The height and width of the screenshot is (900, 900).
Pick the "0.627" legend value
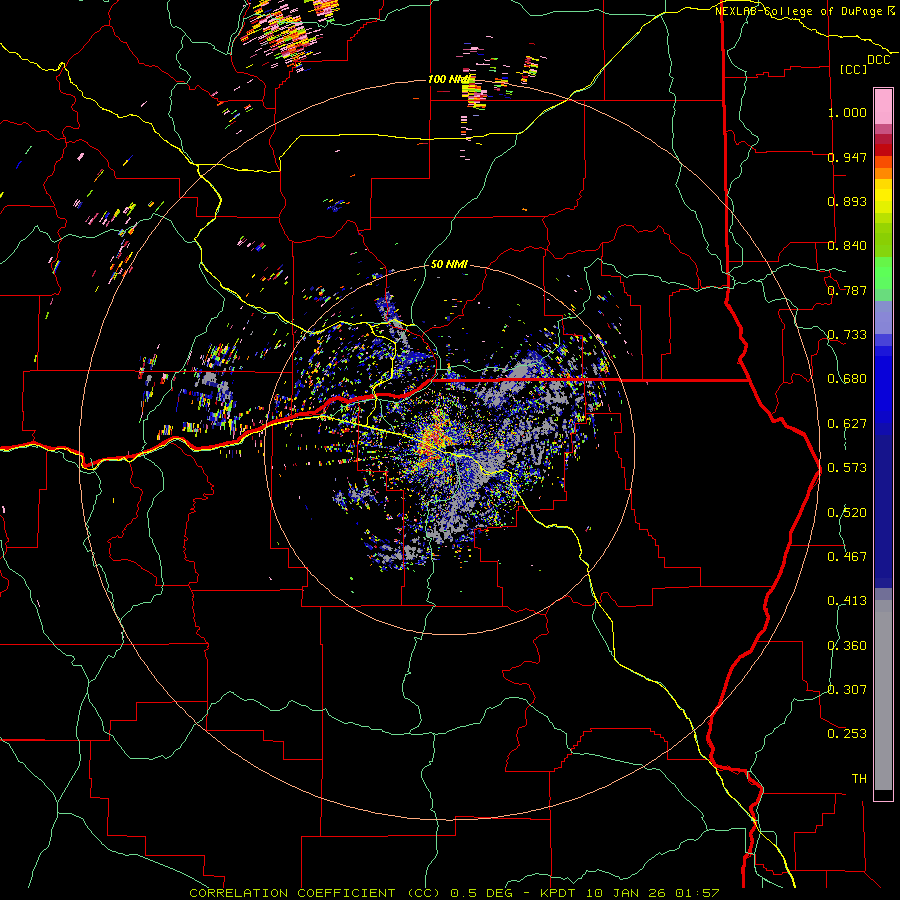pos(847,424)
